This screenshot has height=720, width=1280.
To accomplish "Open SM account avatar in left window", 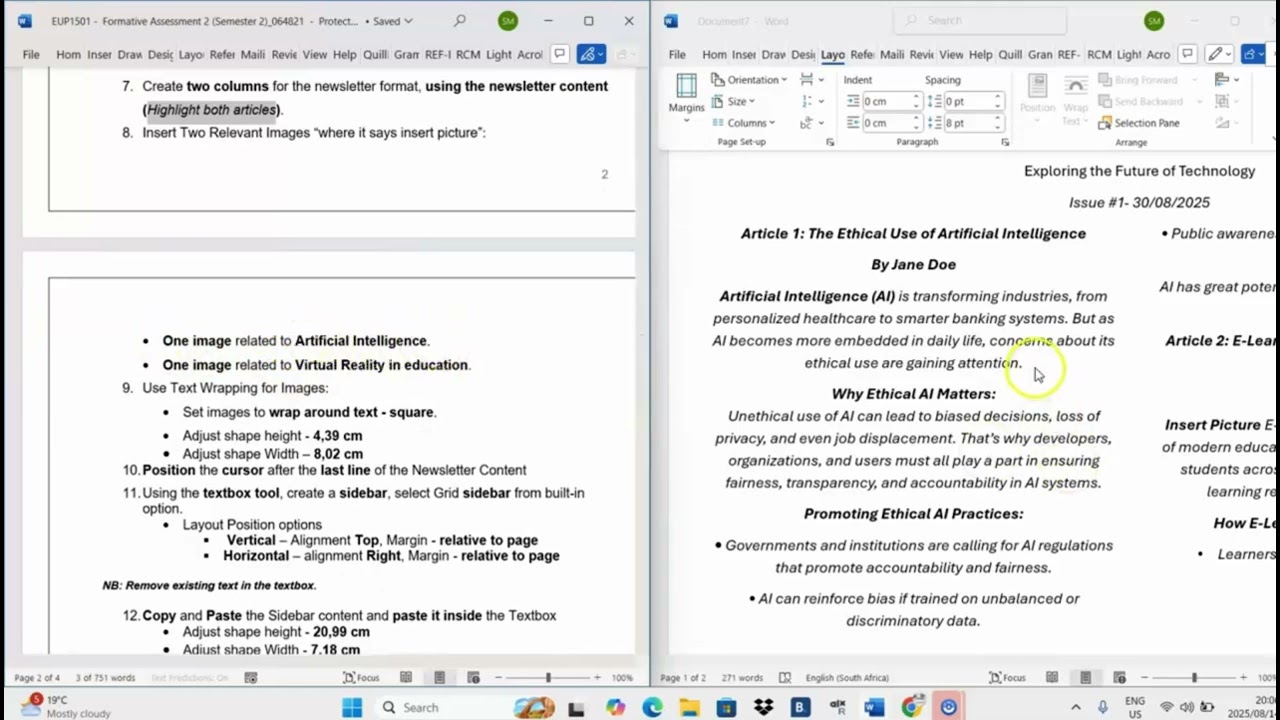I will (507, 20).
